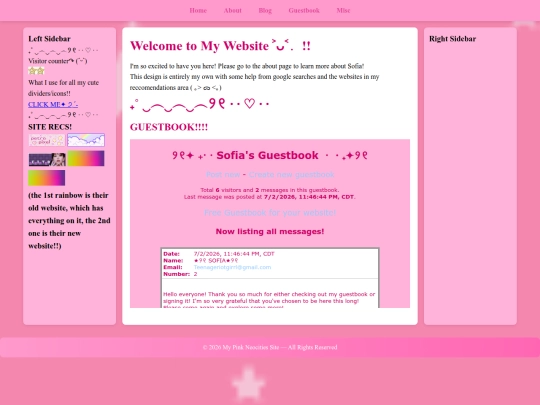Open the dark purple banner with face

(47, 159)
